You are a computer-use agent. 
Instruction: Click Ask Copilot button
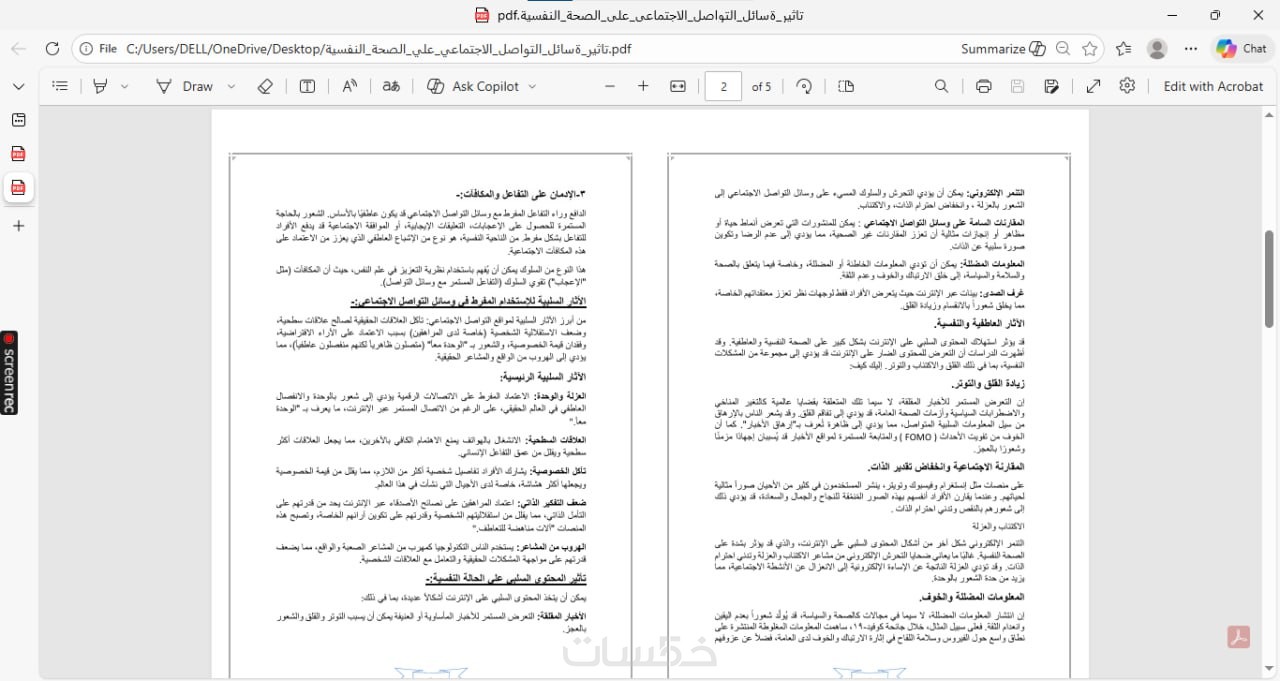pos(473,86)
